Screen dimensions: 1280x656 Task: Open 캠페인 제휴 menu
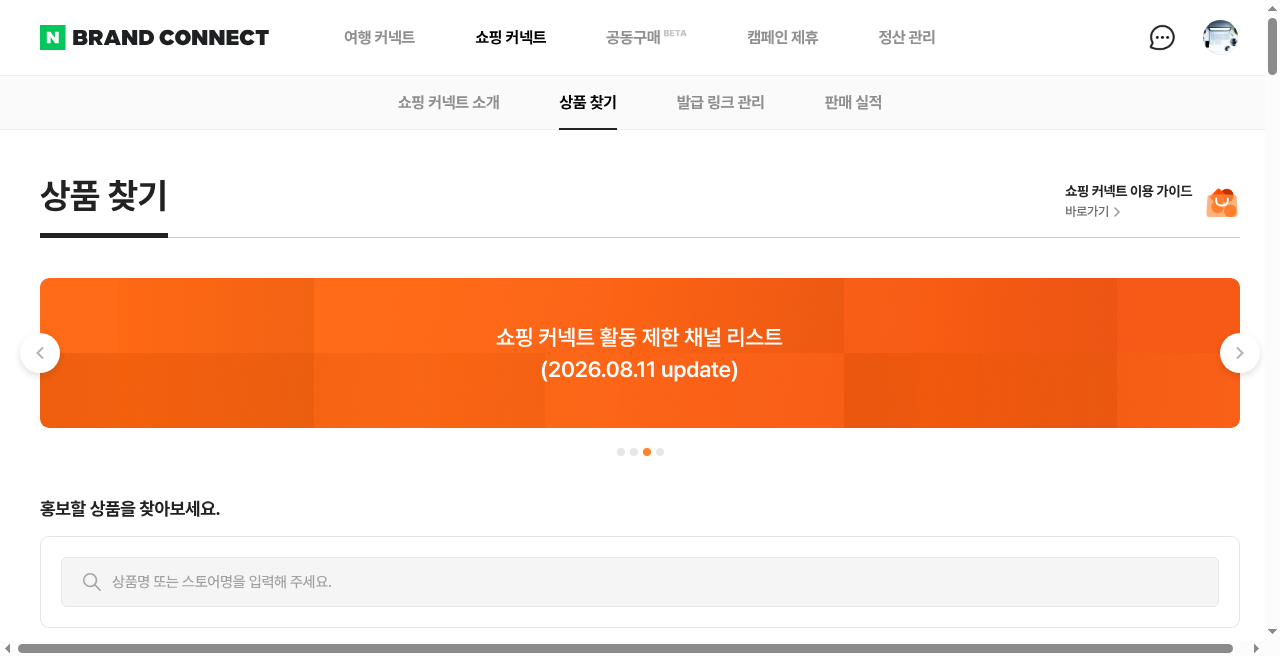coord(783,38)
